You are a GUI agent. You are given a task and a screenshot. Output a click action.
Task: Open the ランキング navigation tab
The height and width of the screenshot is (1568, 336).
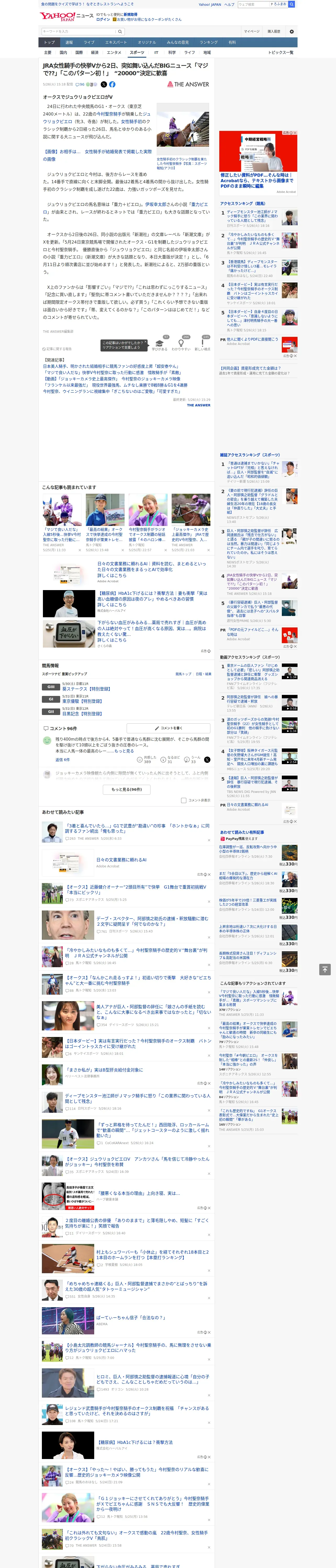tap(209, 43)
